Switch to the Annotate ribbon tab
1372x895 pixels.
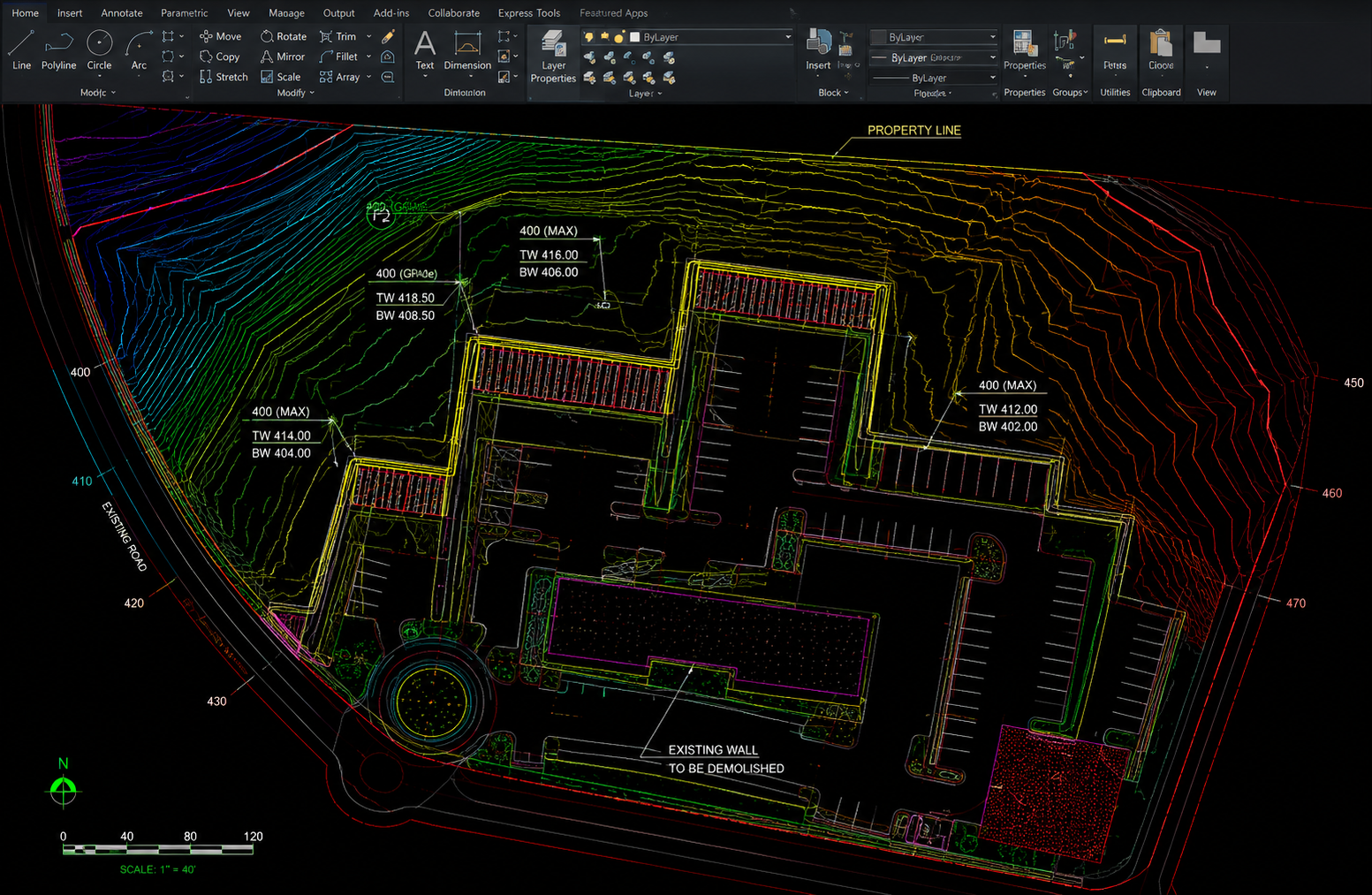click(122, 13)
